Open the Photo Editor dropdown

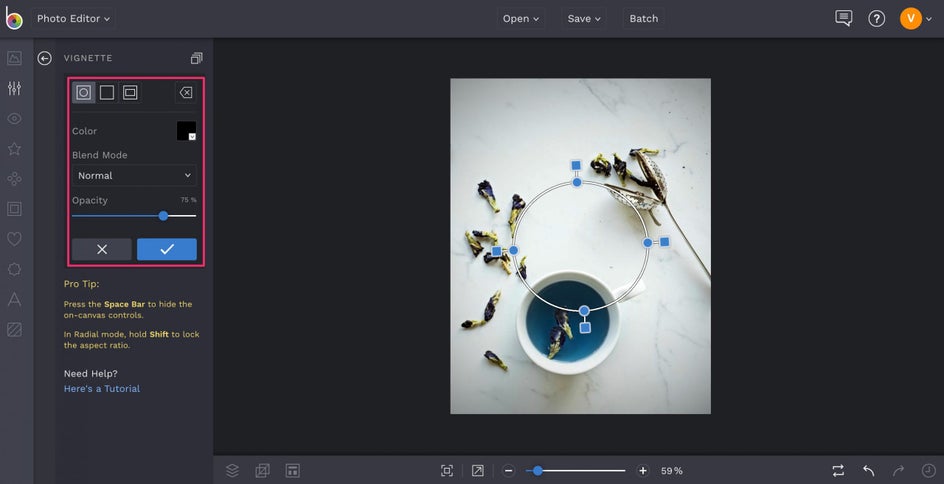tap(73, 19)
